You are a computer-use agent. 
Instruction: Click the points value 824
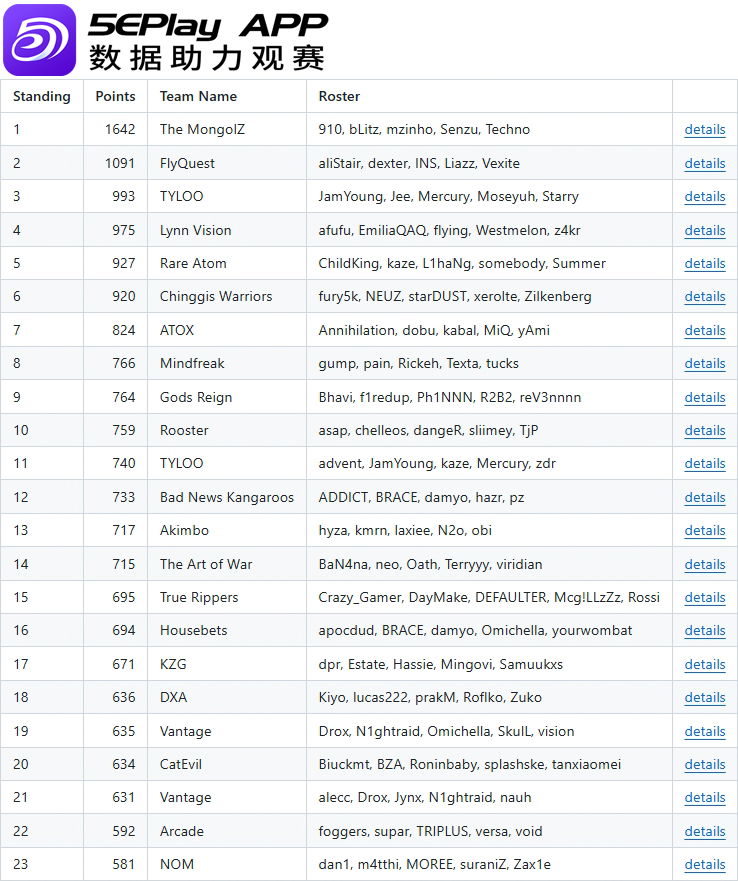coord(124,330)
